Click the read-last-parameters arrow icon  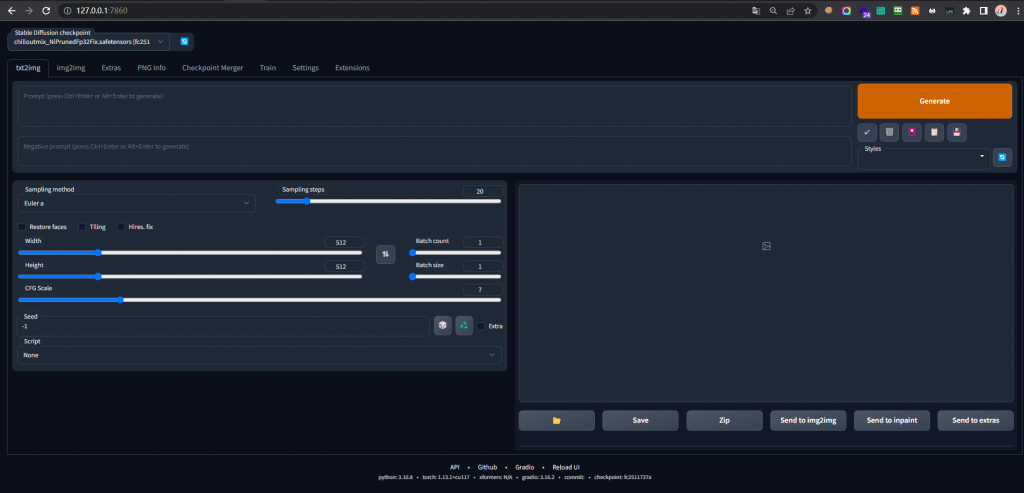click(867, 133)
